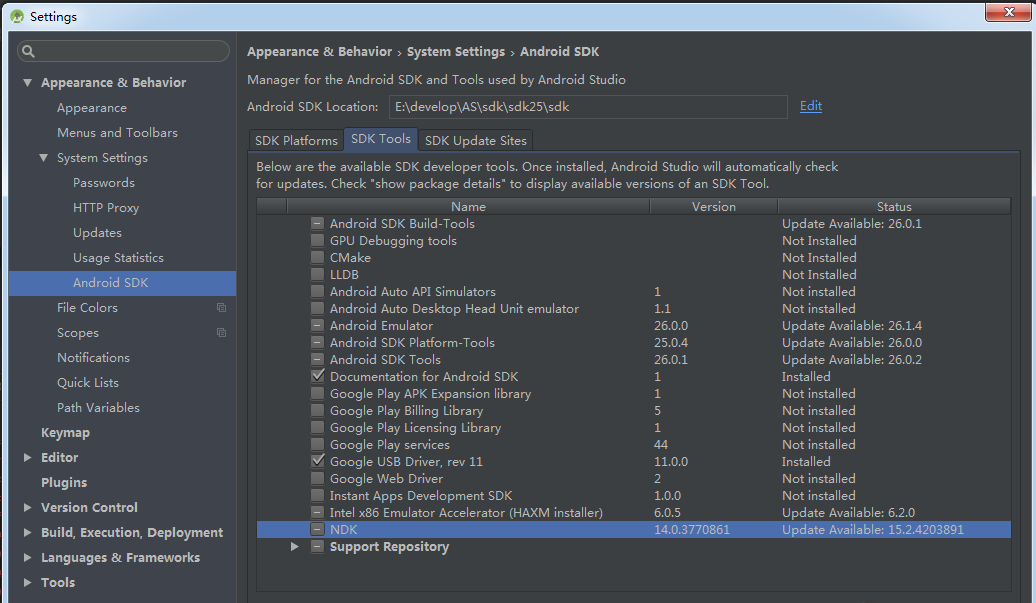Screen dimensions: 1036x603
Task: Open the SDK Update Sites tab
Action: tap(476, 141)
